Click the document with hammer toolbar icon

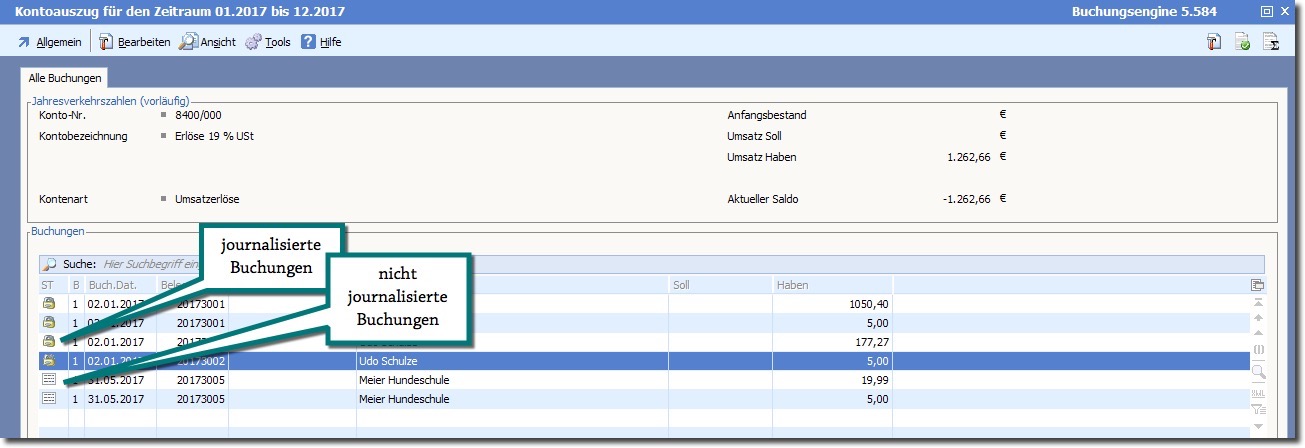1214,42
